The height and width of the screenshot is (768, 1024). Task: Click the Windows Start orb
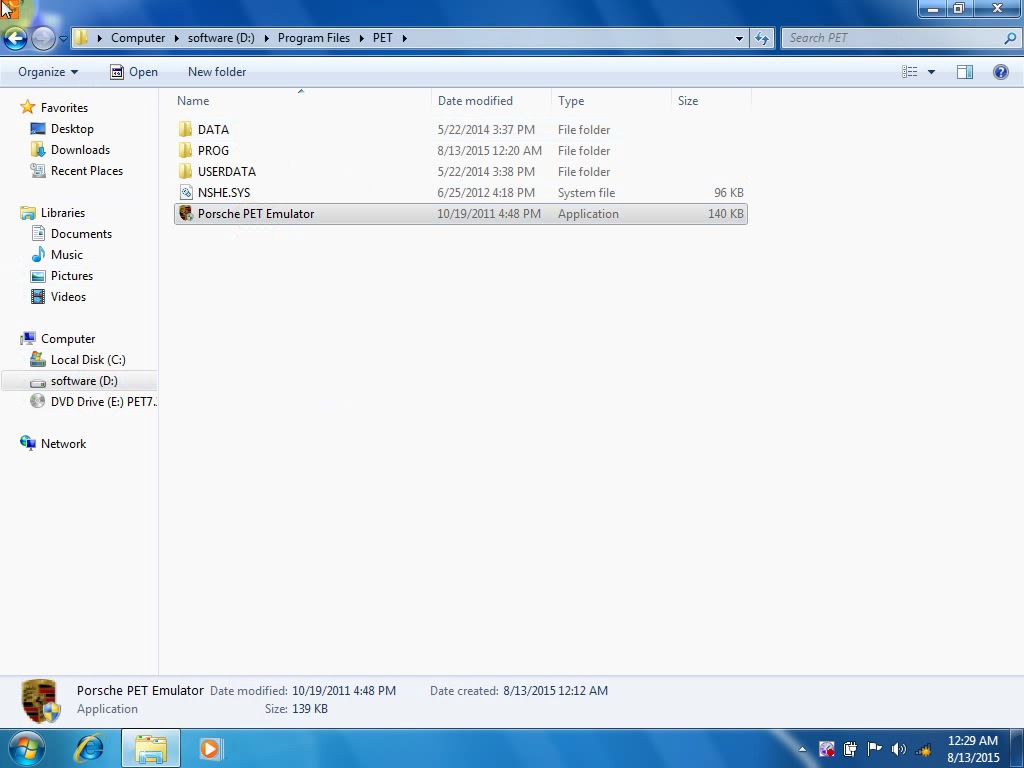pos(26,748)
